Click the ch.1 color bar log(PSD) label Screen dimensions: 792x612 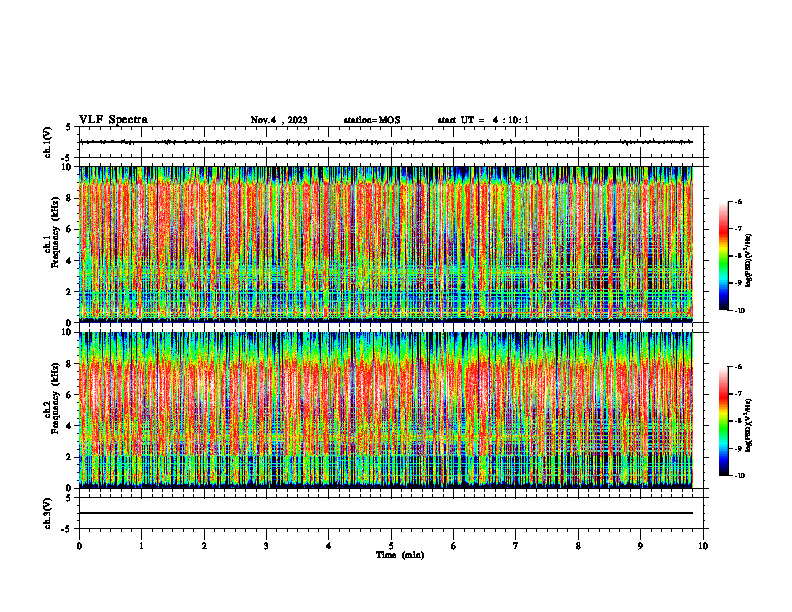coord(749,260)
